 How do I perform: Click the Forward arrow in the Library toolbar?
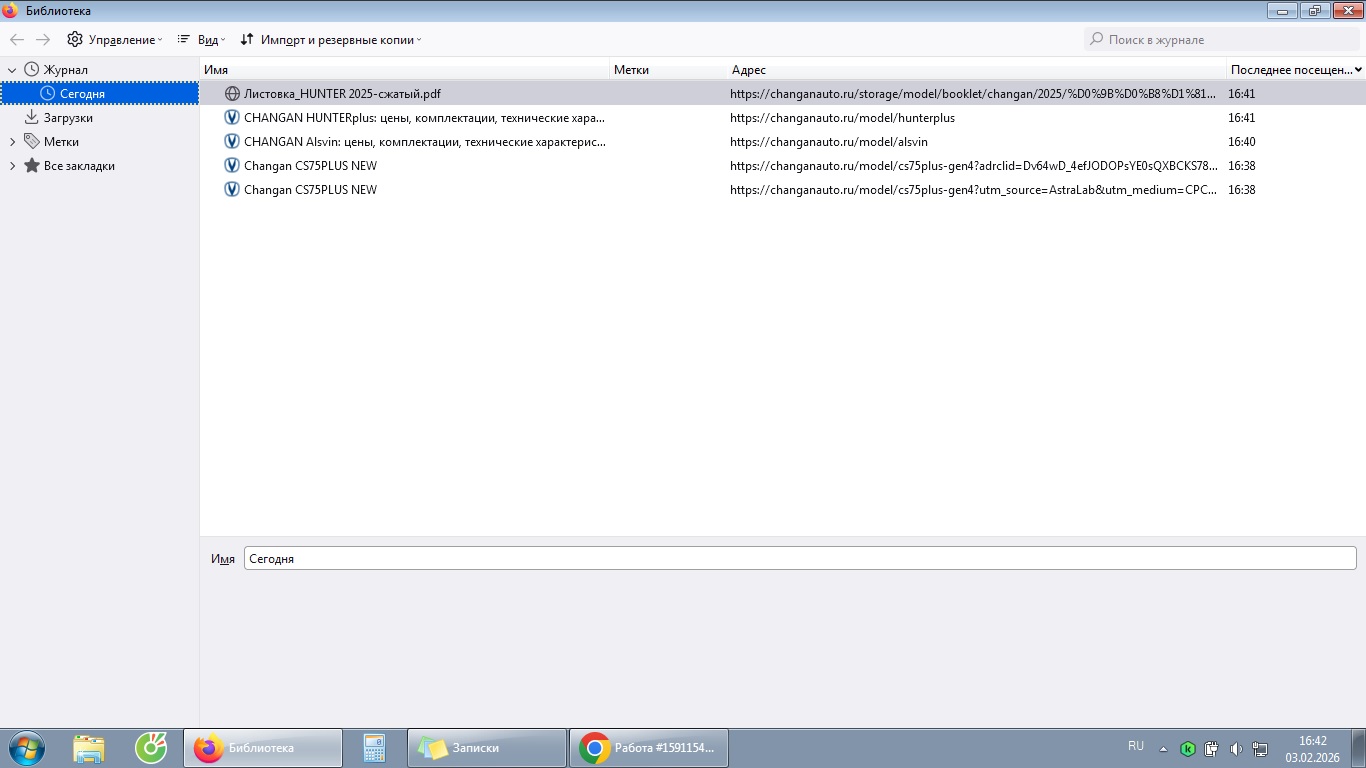pyautogui.click(x=43, y=40)
